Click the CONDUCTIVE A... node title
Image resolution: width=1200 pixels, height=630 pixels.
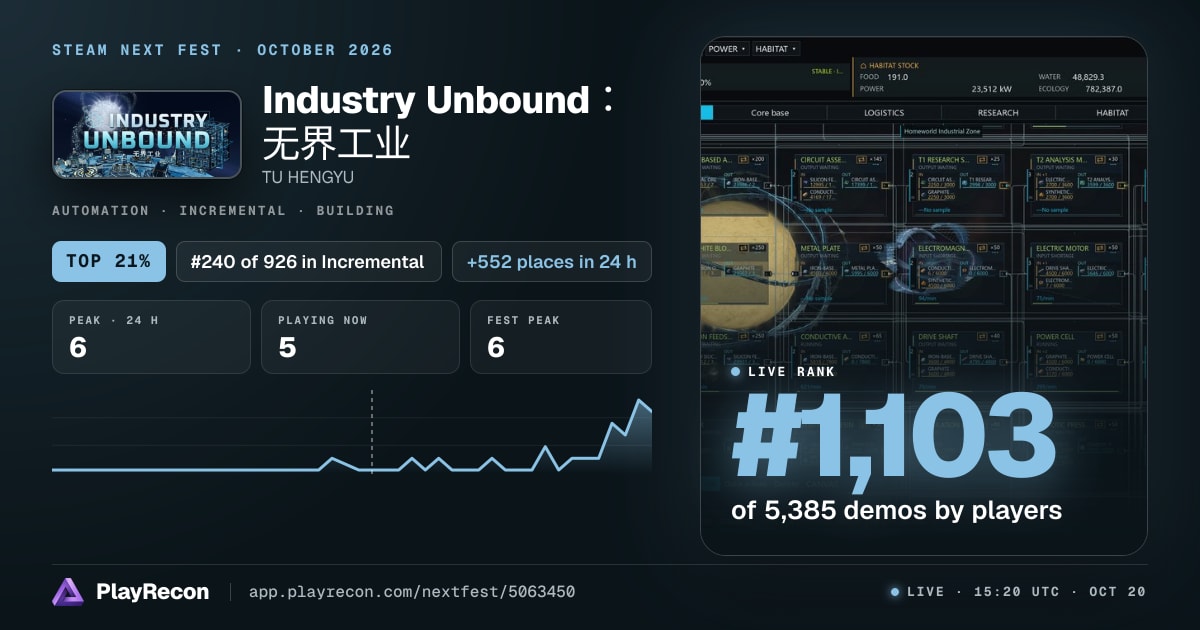click(x=826, y=337)
